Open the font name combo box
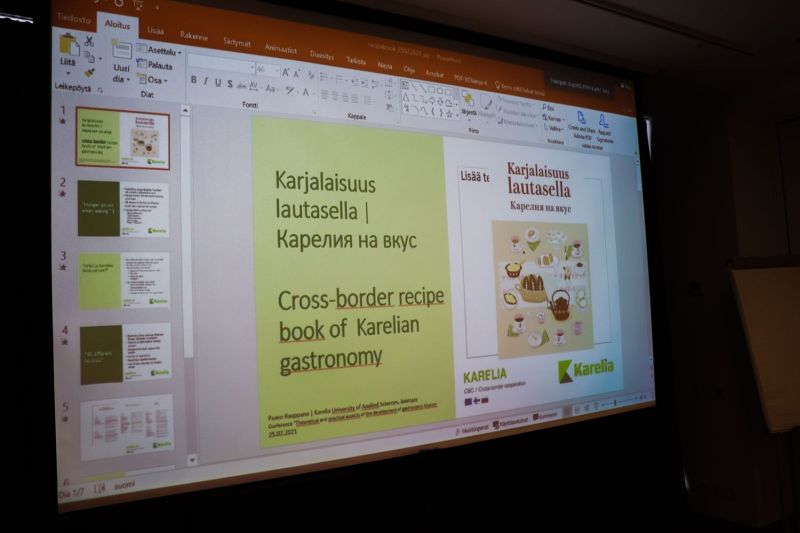The image size is (800, 533). point(221,66)
